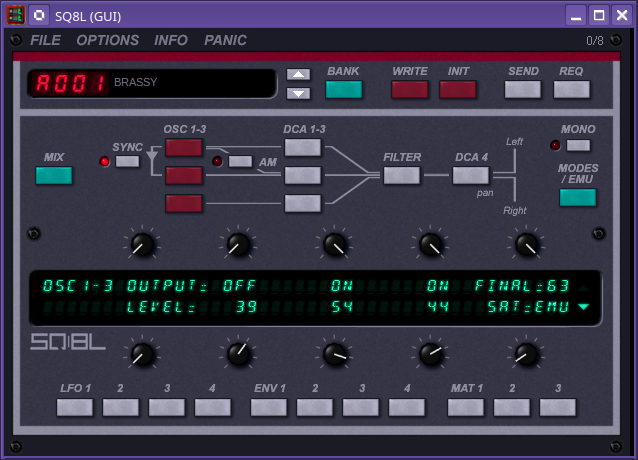This screenshot has width=638, height=460.
Task: Click the SAT:EMU value in display
Action: (x=528, y=307)
